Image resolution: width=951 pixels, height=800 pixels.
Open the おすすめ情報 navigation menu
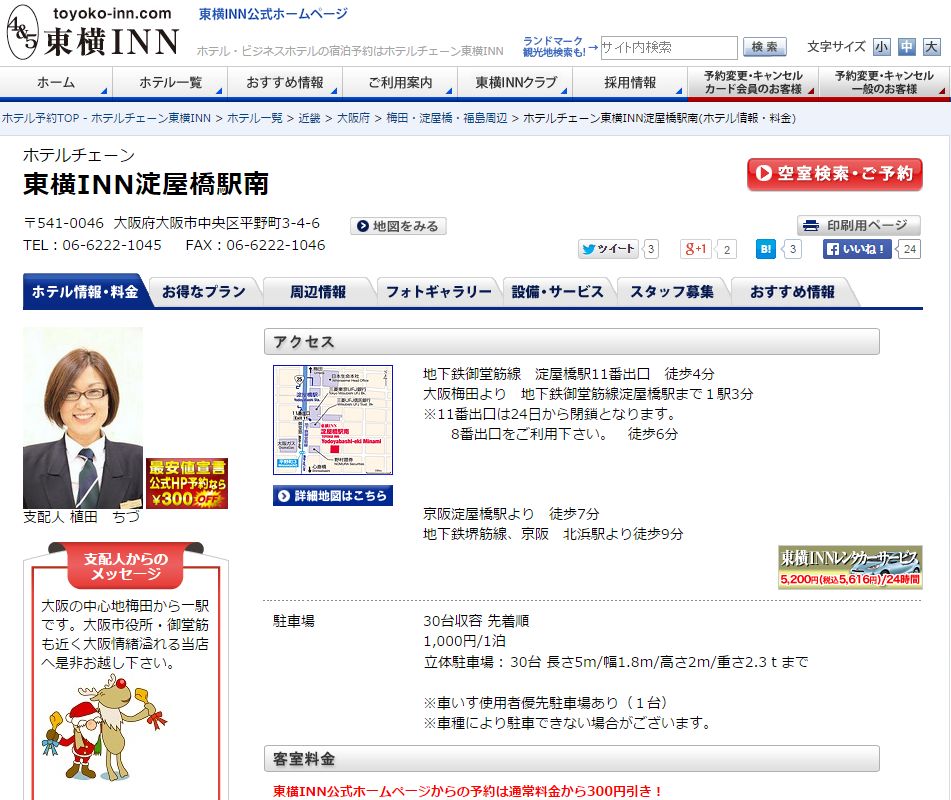click(285, 82)
